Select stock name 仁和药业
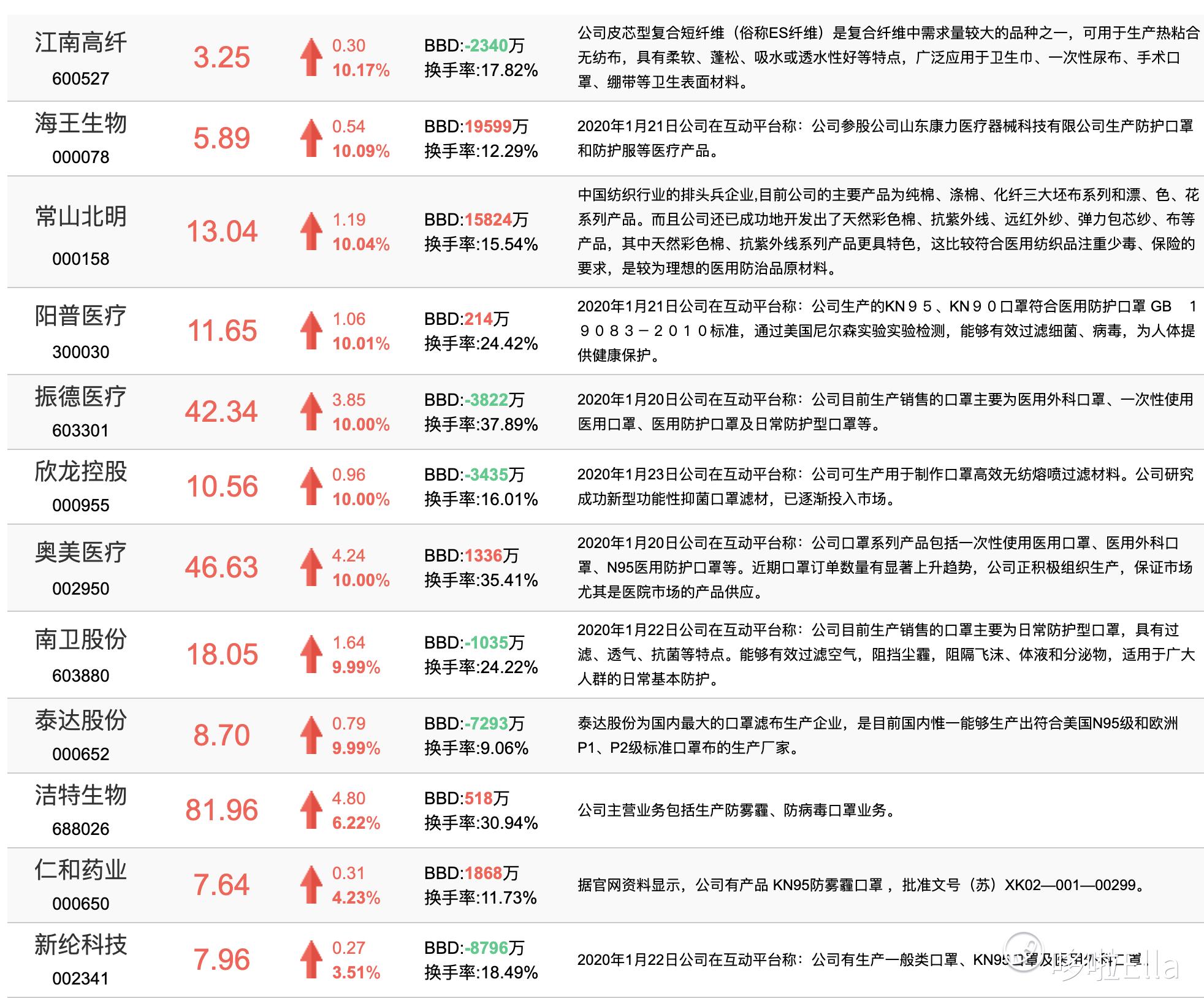 coord(81,870)
